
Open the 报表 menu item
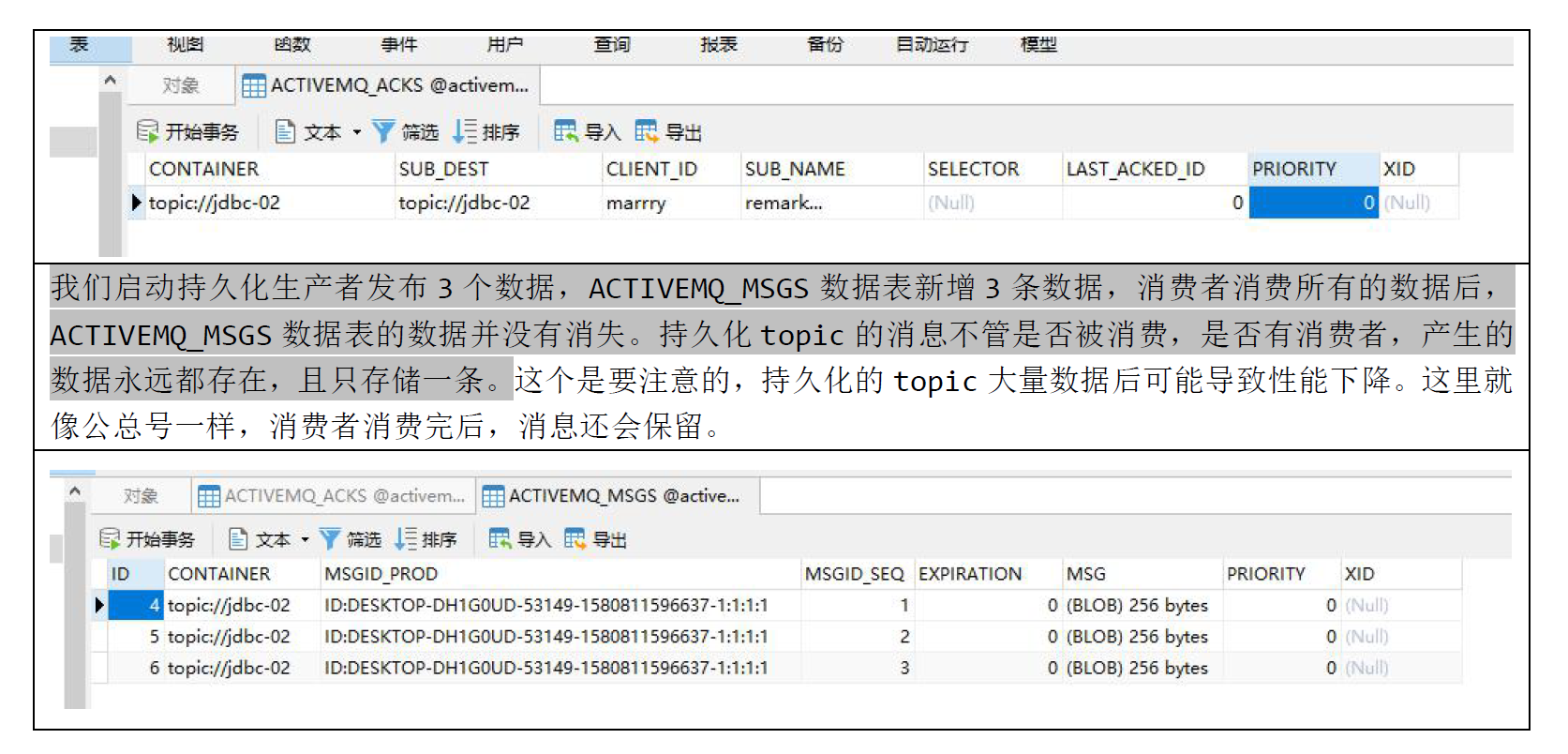[719, 45]
